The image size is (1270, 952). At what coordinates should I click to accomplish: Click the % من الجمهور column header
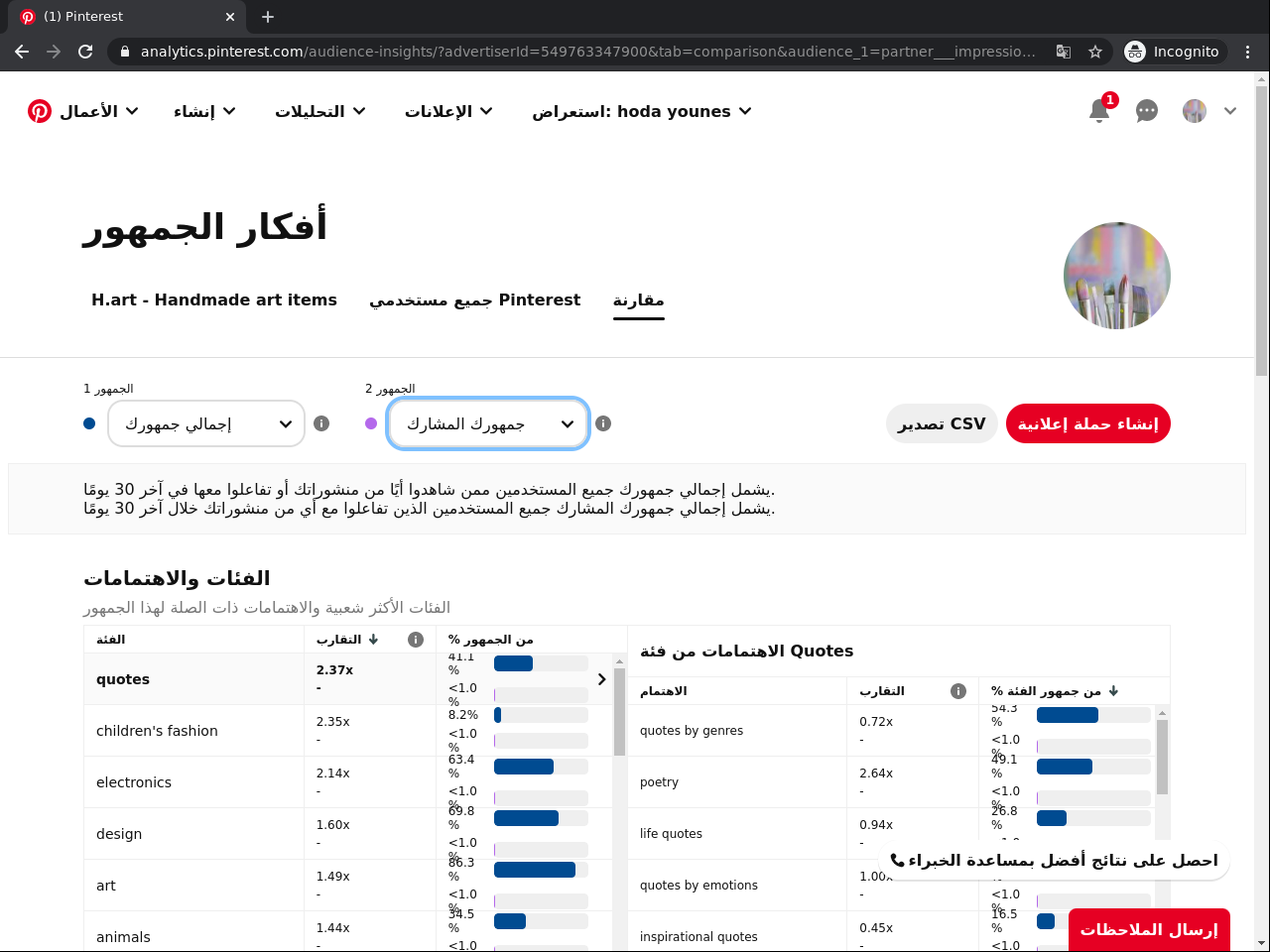(491, 640)
